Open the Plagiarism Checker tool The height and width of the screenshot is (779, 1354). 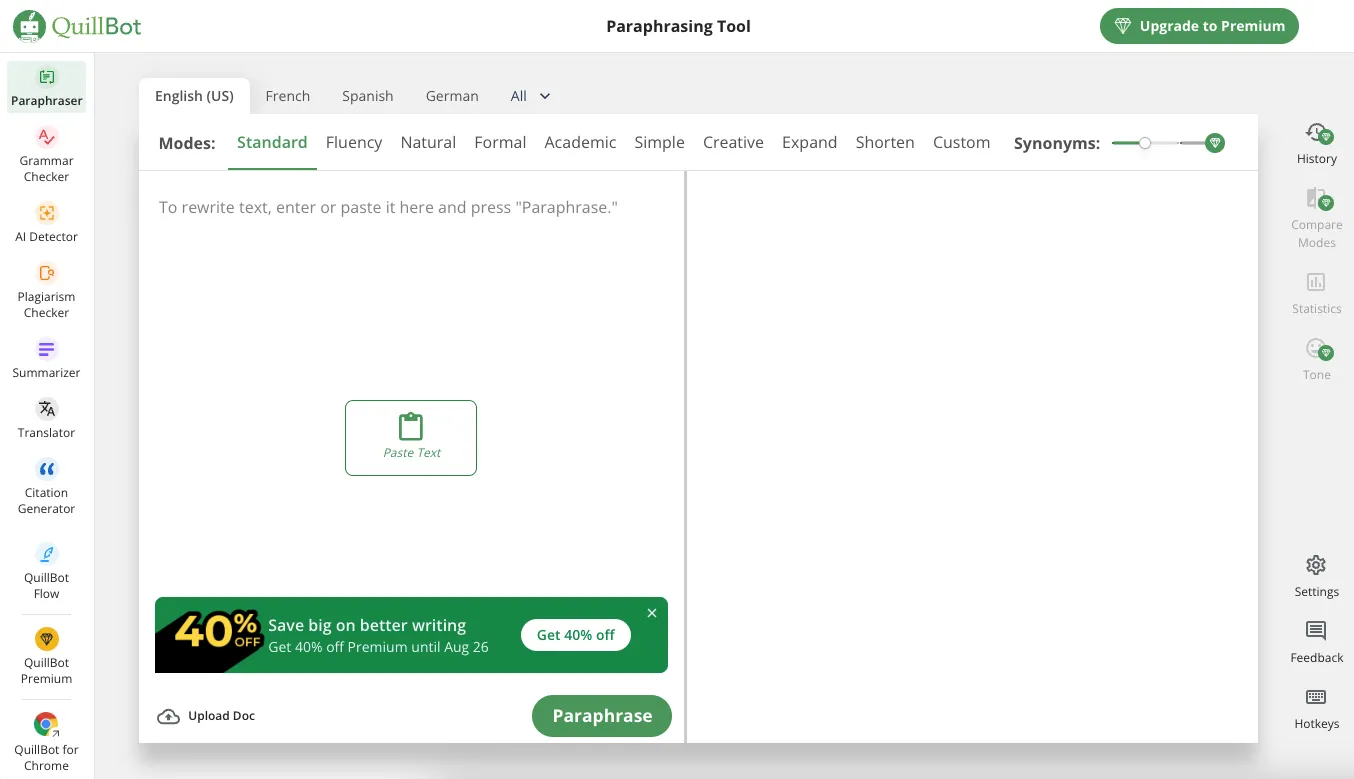[x=46, y=290]
